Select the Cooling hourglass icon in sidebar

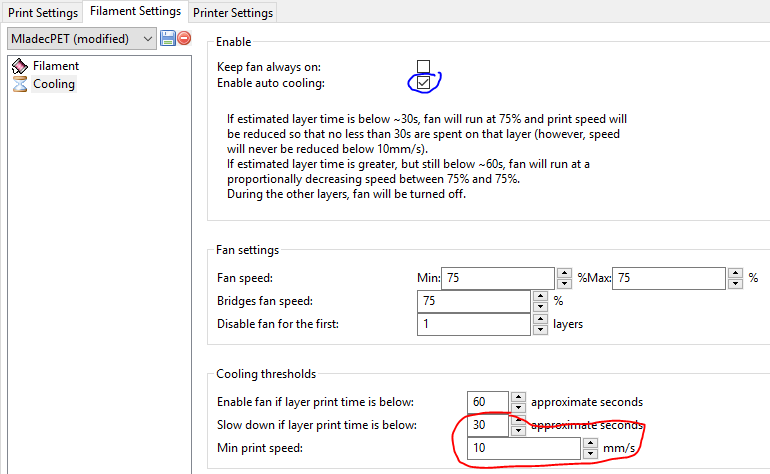[19, 84]
